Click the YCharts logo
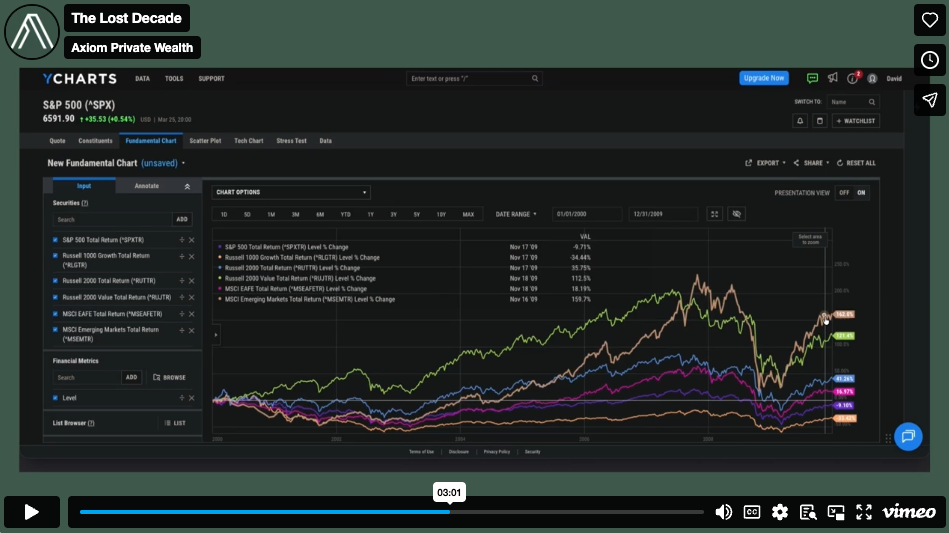The width and height of the screenshot is (949, 533). coord(79,79)
